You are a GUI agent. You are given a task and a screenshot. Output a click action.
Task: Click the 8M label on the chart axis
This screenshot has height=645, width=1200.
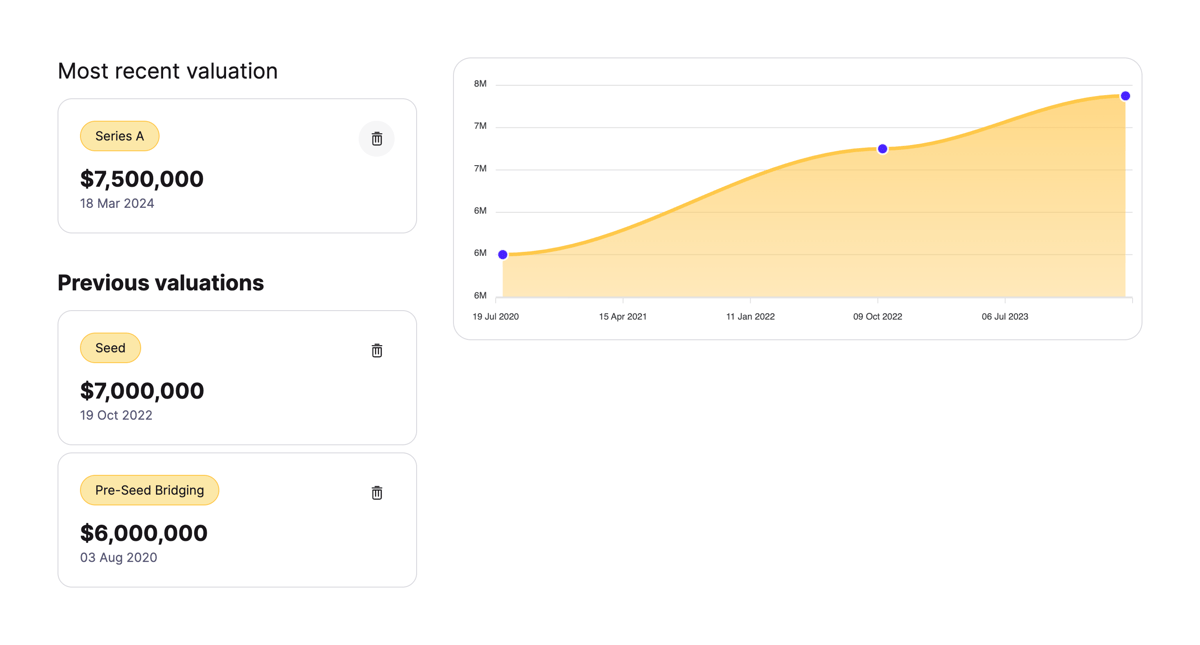click(479, 84)
